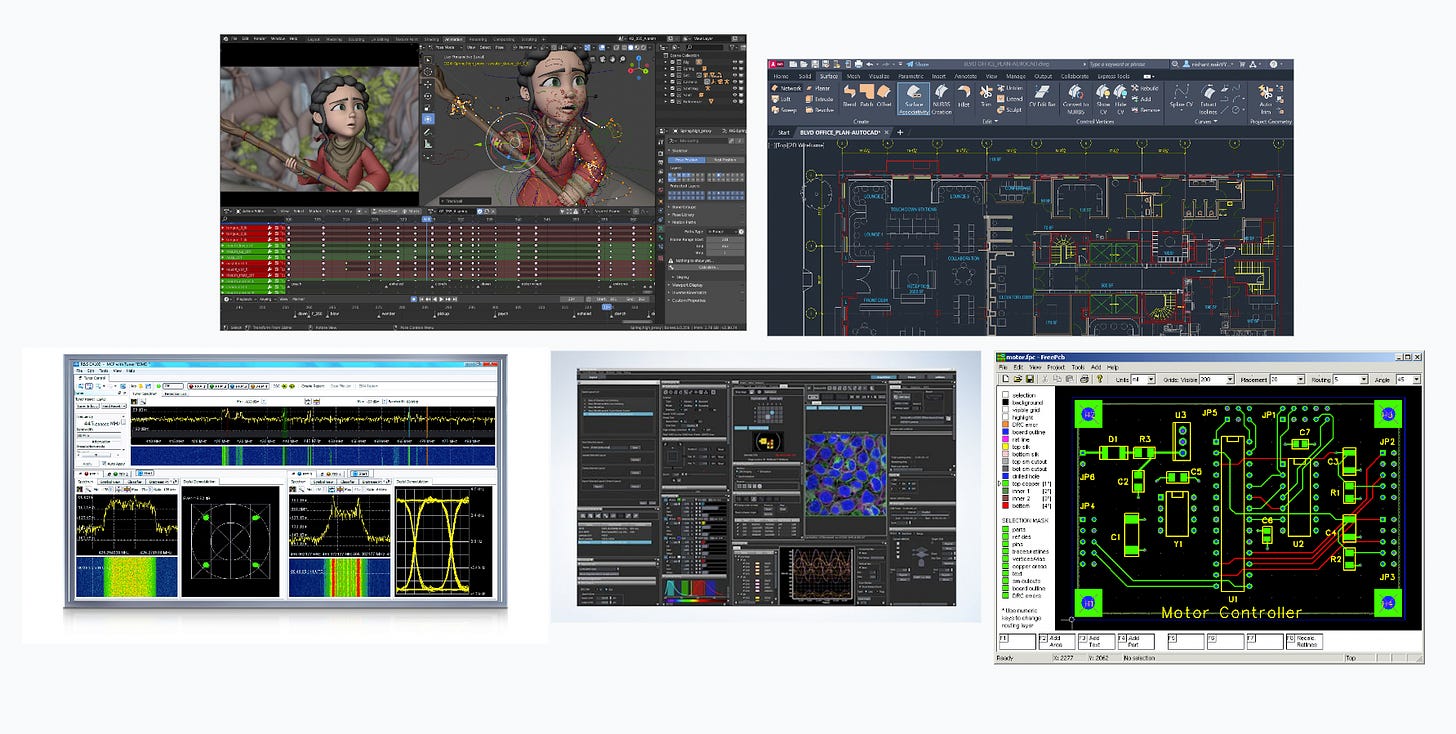Click the printer icon in FreePCB toolbar
The image size is (1456, 734).
[x=1084, y=380]
